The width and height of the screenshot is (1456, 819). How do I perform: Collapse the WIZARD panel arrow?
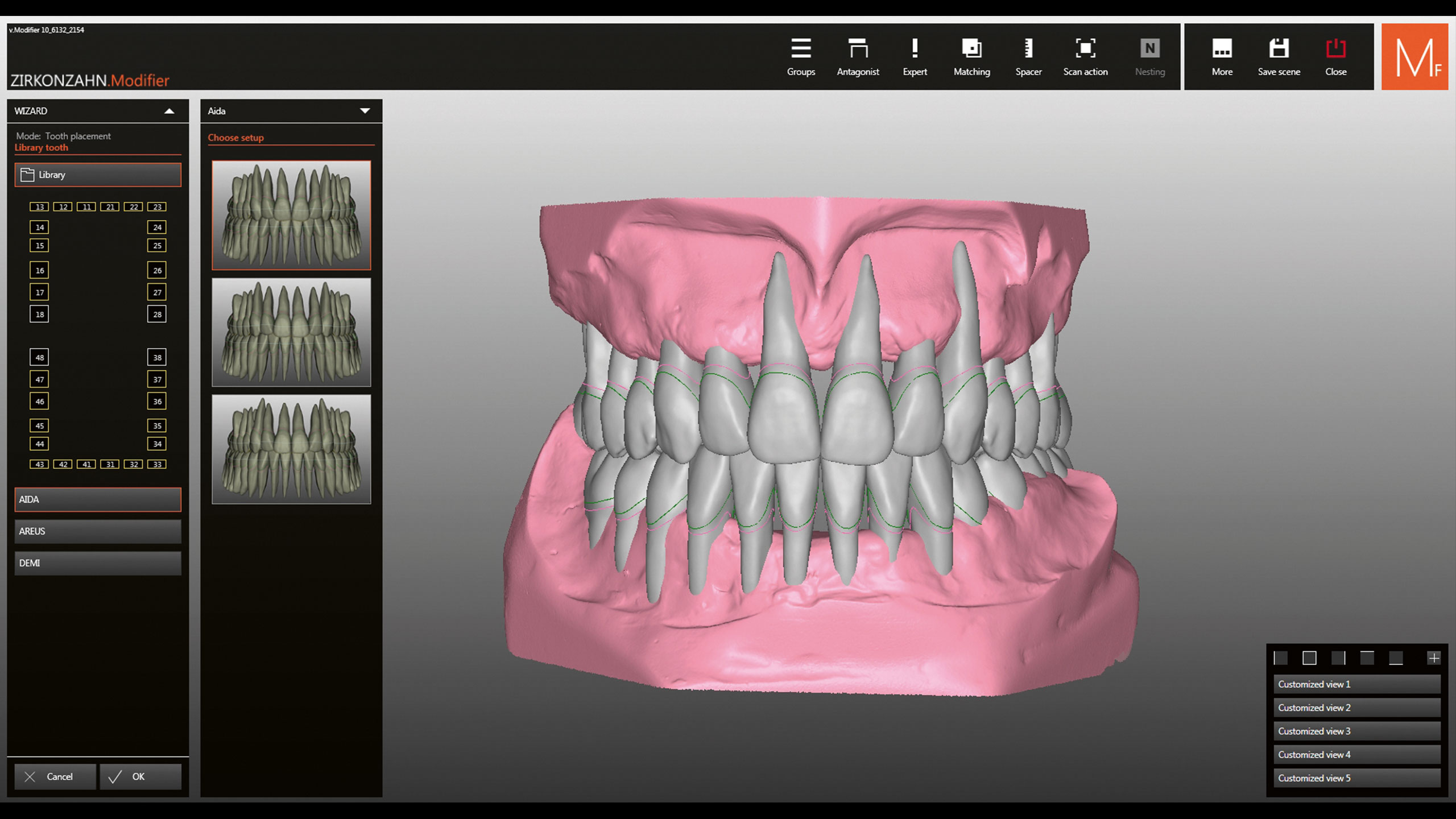[169, 111]
